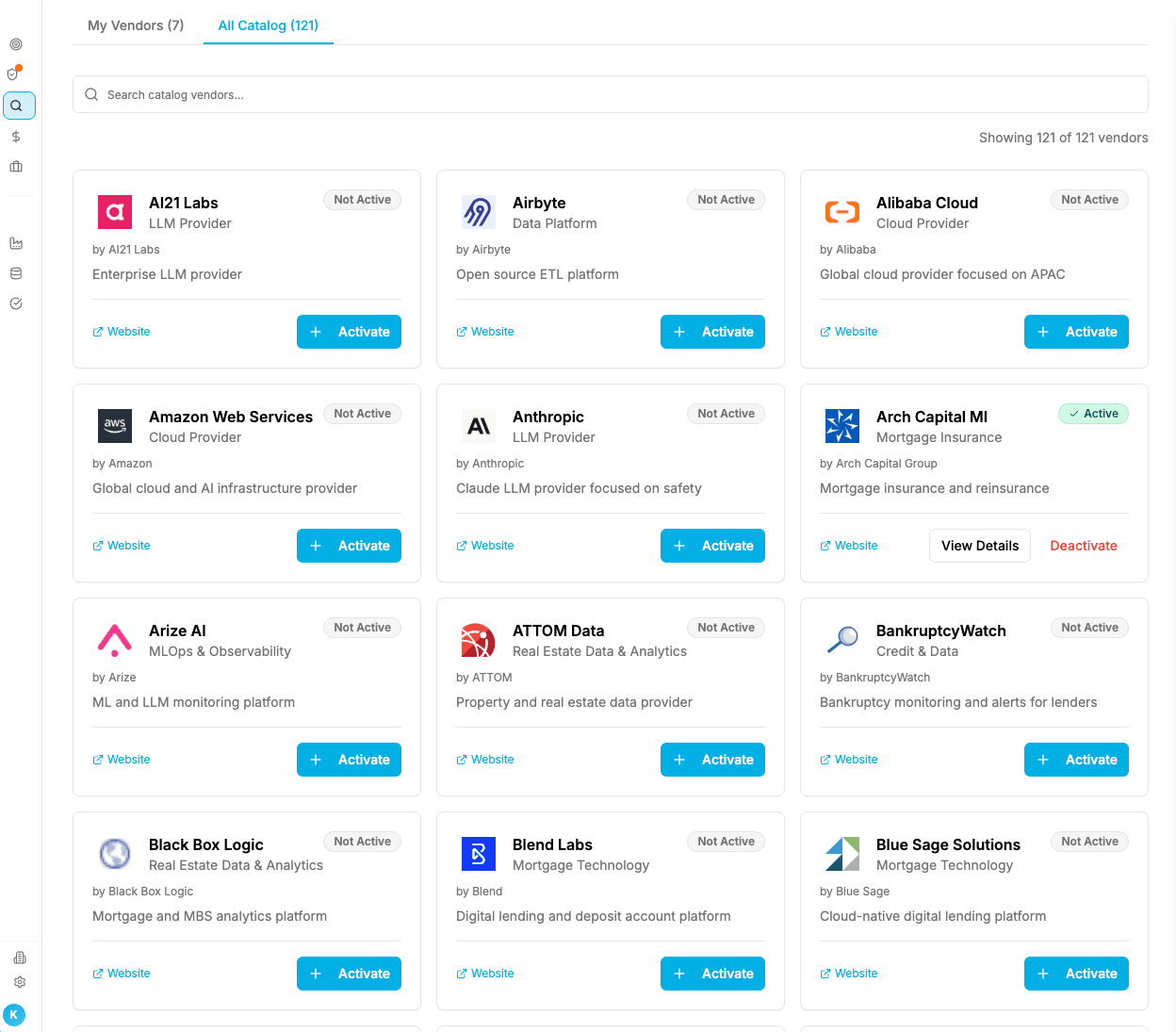Viewport: 1176px width, 1032px height.
Task: Open the shield icon with orange notification dot
Action: [14, 74]
